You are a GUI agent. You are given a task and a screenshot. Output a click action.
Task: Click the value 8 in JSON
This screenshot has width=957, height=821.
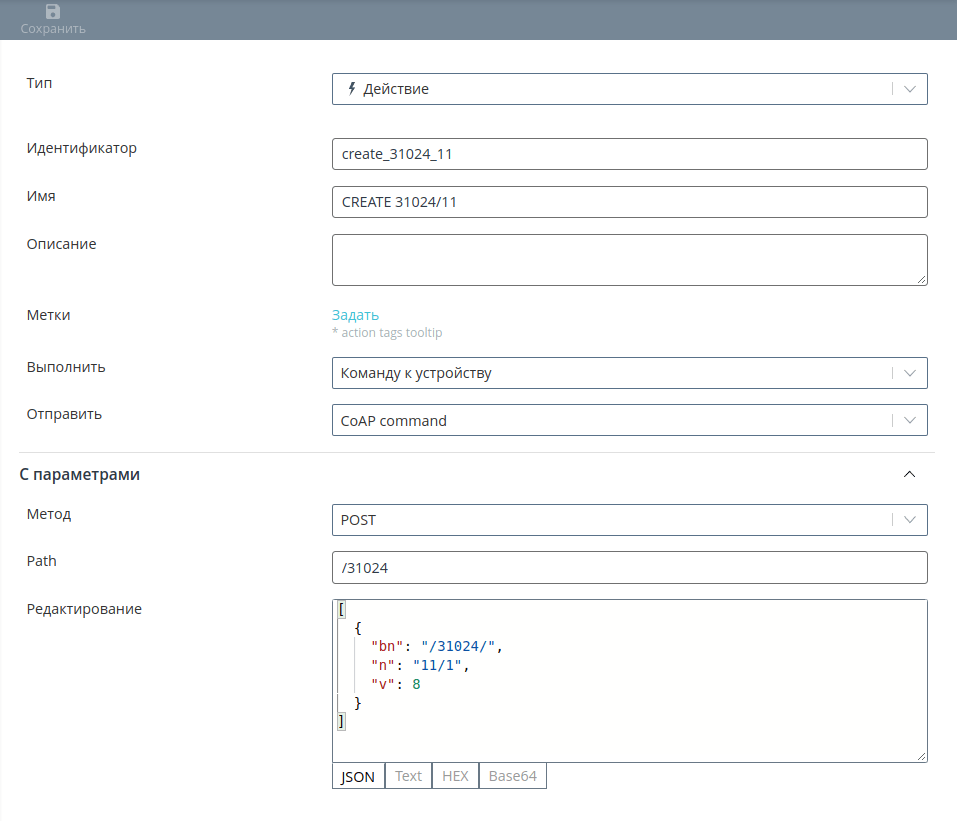tap(416, 684)
